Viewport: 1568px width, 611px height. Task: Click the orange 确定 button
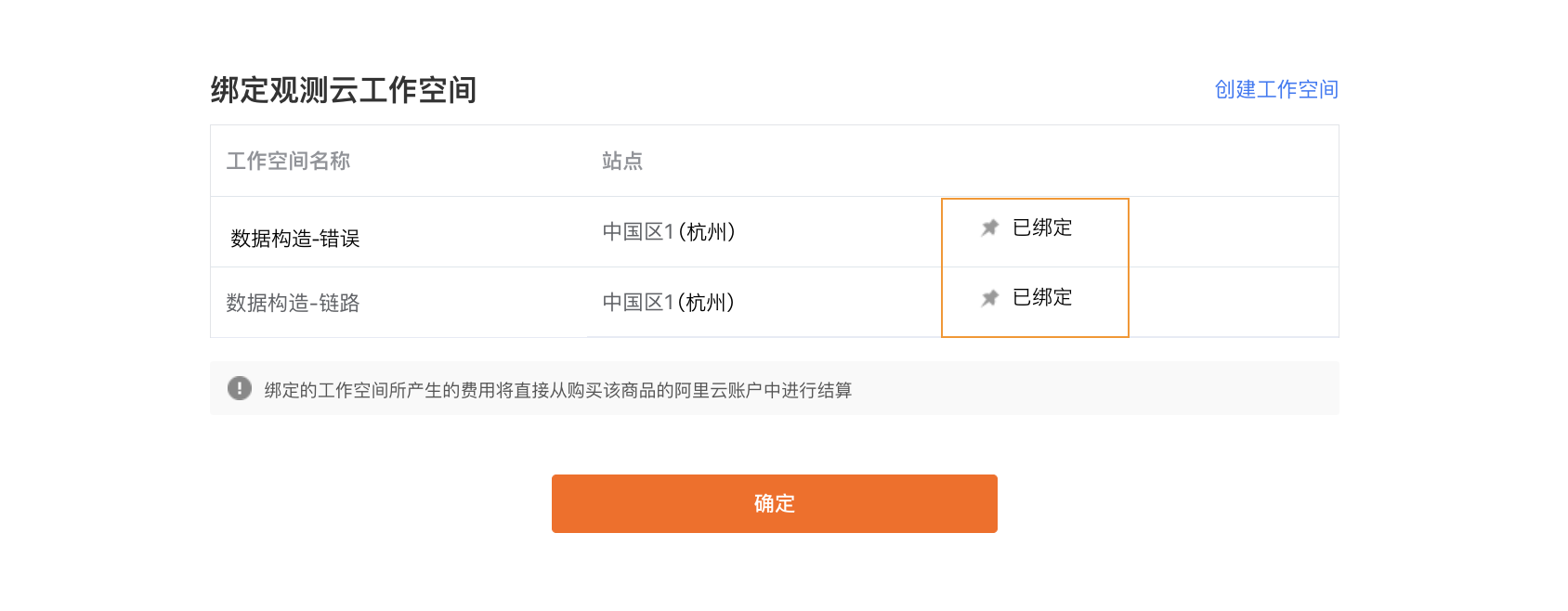[x=775, y=503]
